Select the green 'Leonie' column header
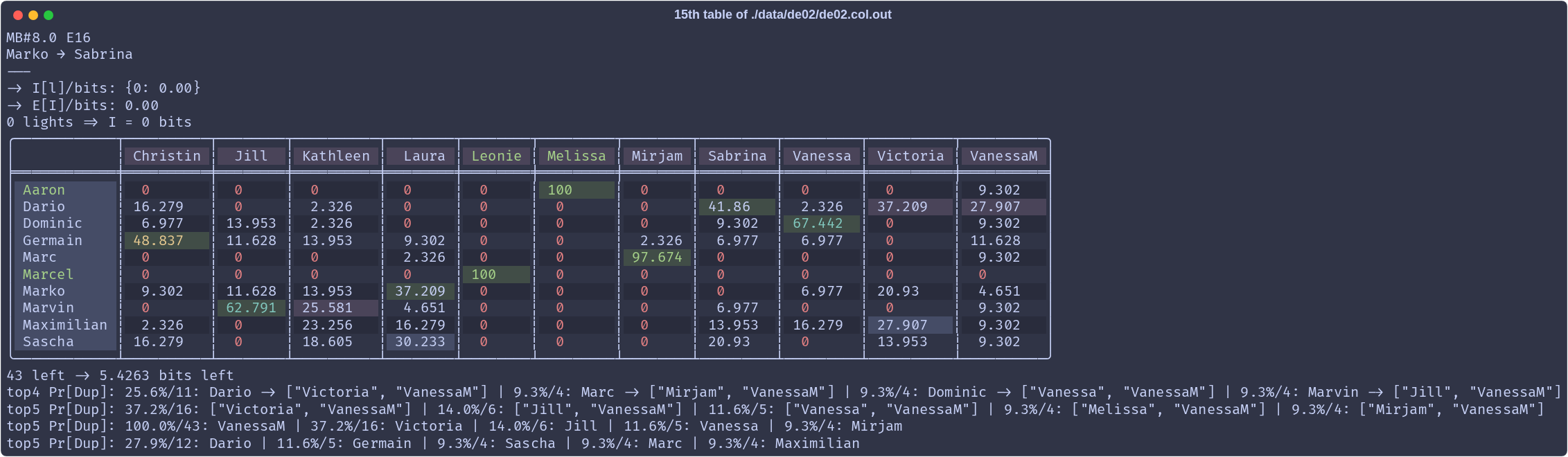The height and width of the screenshot is (457, 1568). point(497,156)
